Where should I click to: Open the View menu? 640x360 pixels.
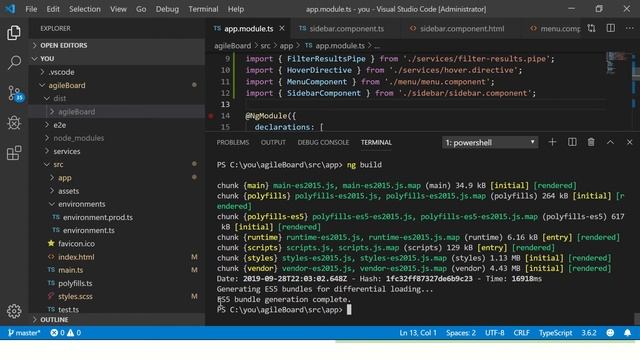click(x=118, y=9)
